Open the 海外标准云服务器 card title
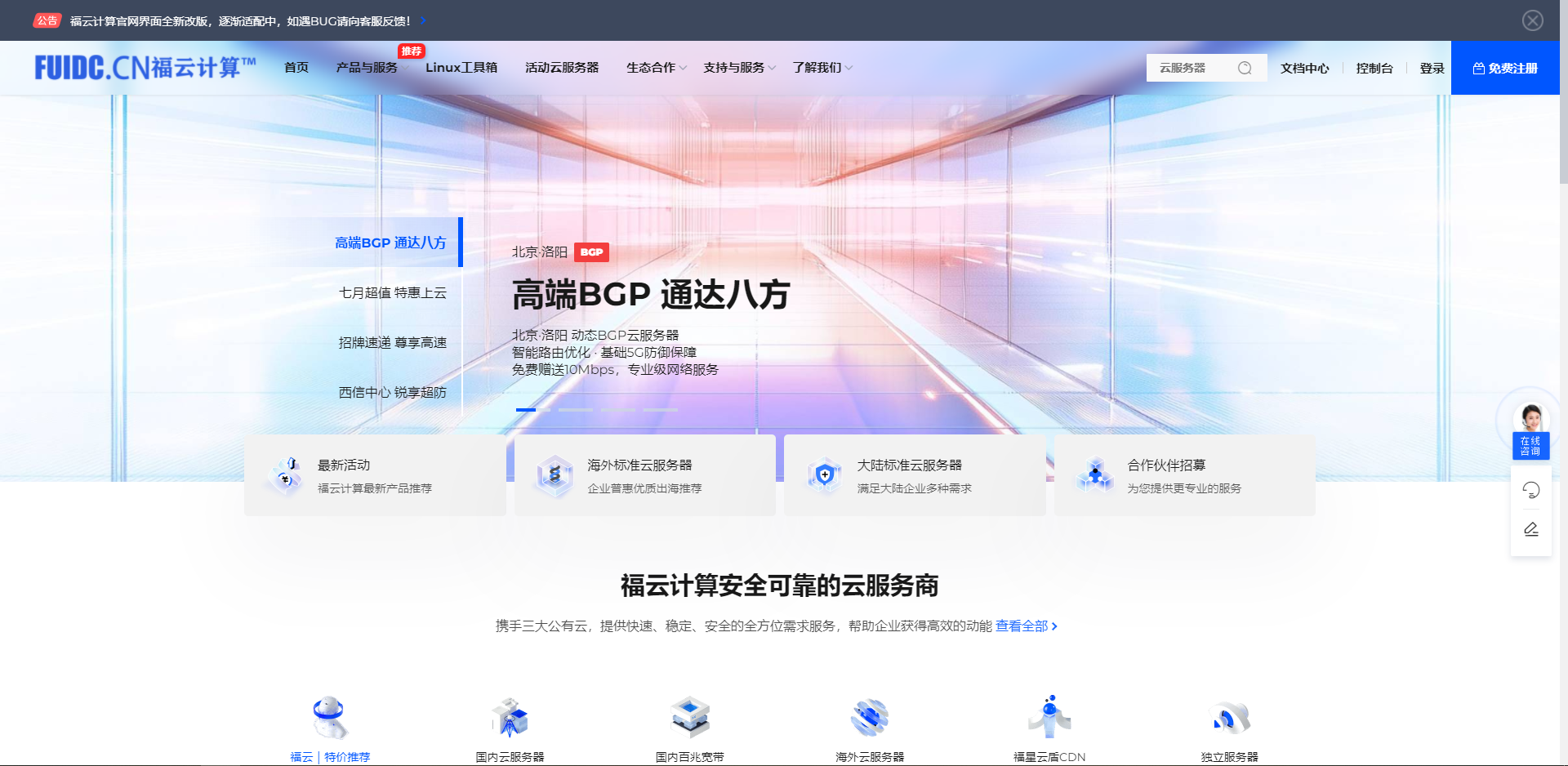This screenshot has height=766, width=1568. coord(639,465)
